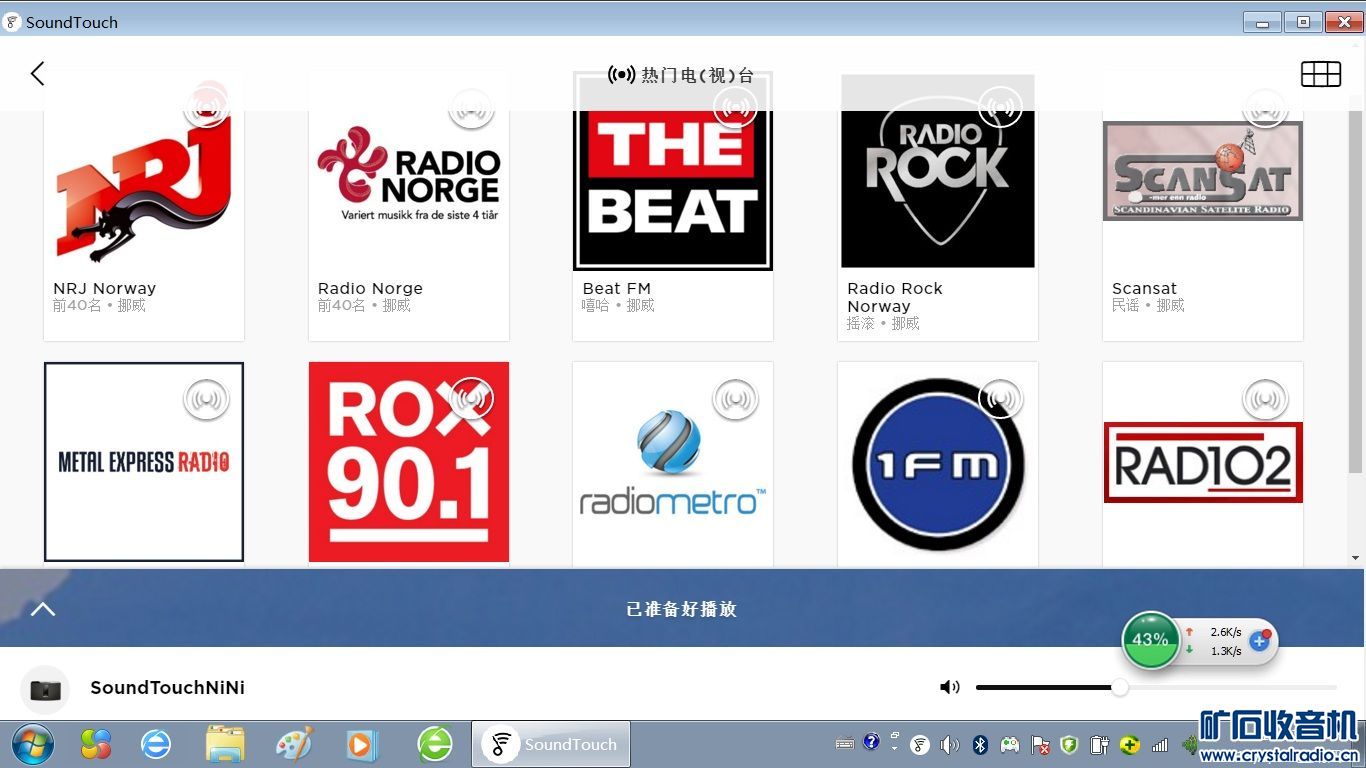Open the game controller tray icon
Screen dimensions: 1366x768
point(1010,744)
